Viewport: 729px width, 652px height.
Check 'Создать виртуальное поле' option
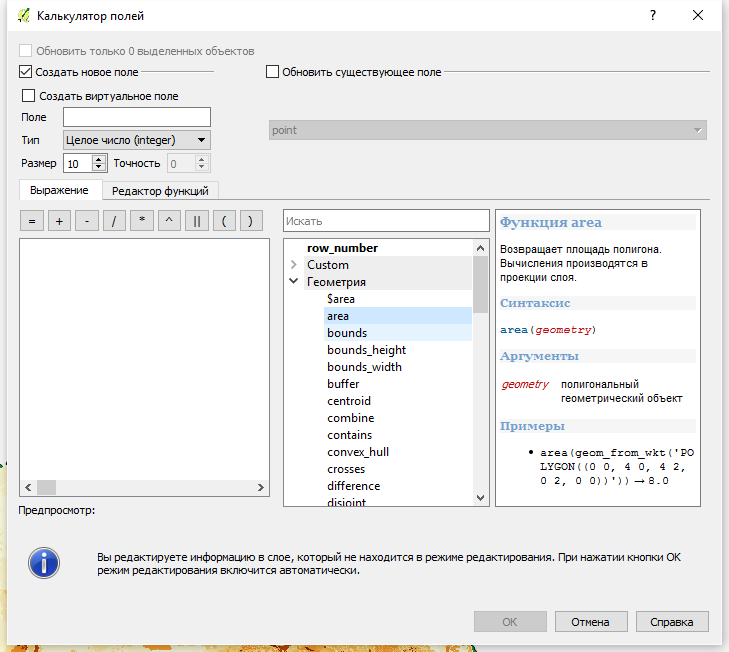[x=29, y=96]
